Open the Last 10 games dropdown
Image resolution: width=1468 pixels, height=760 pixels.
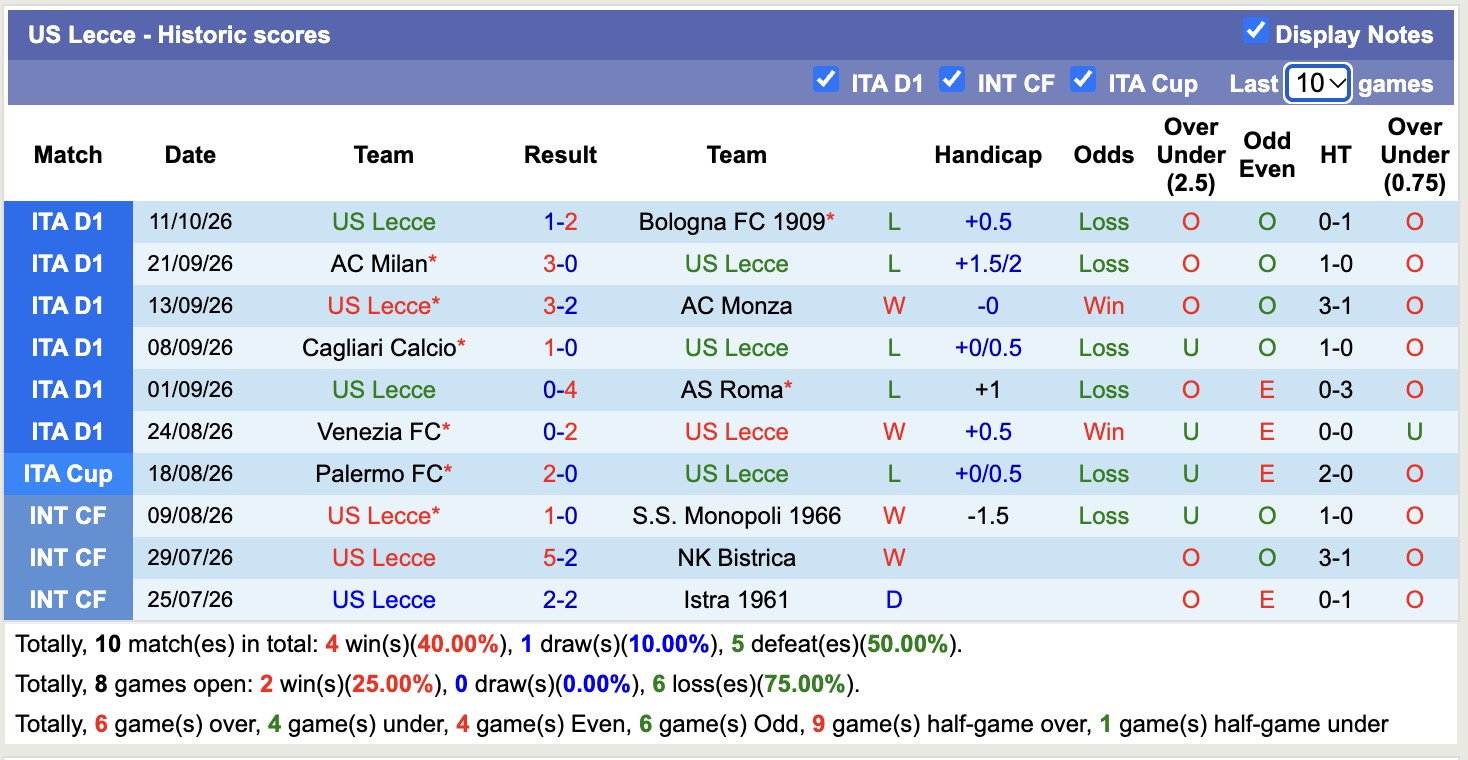(1318, 83)
